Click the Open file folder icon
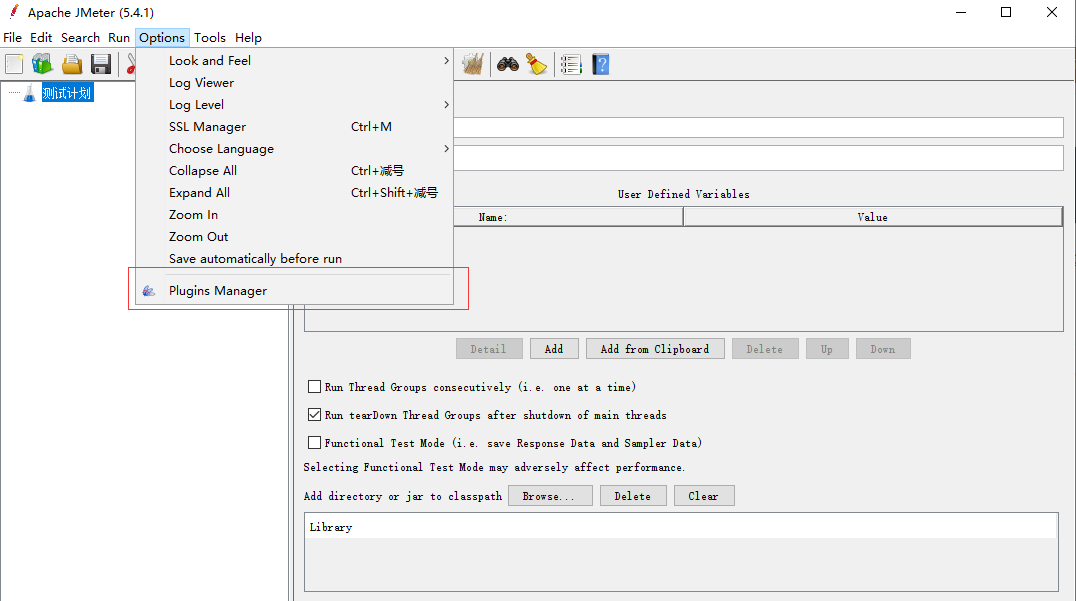 [71, 64]
